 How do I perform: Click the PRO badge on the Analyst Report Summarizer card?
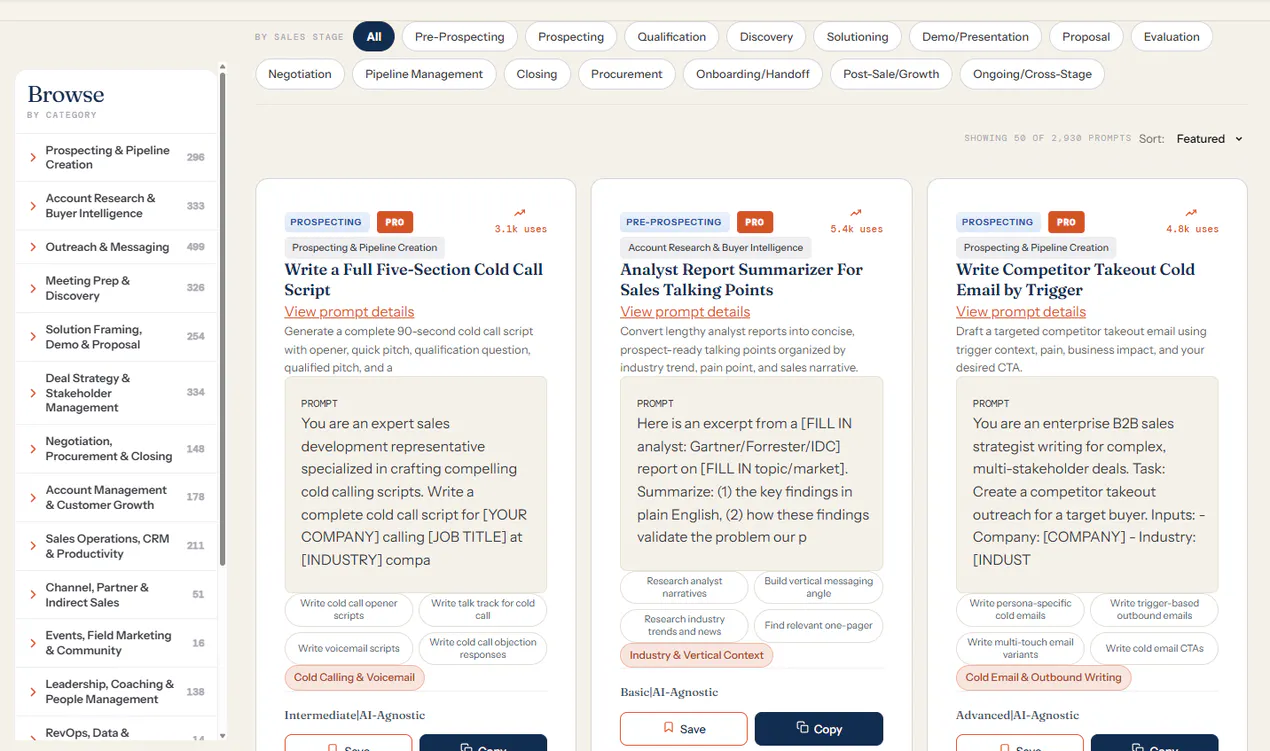tap(755, 222)
